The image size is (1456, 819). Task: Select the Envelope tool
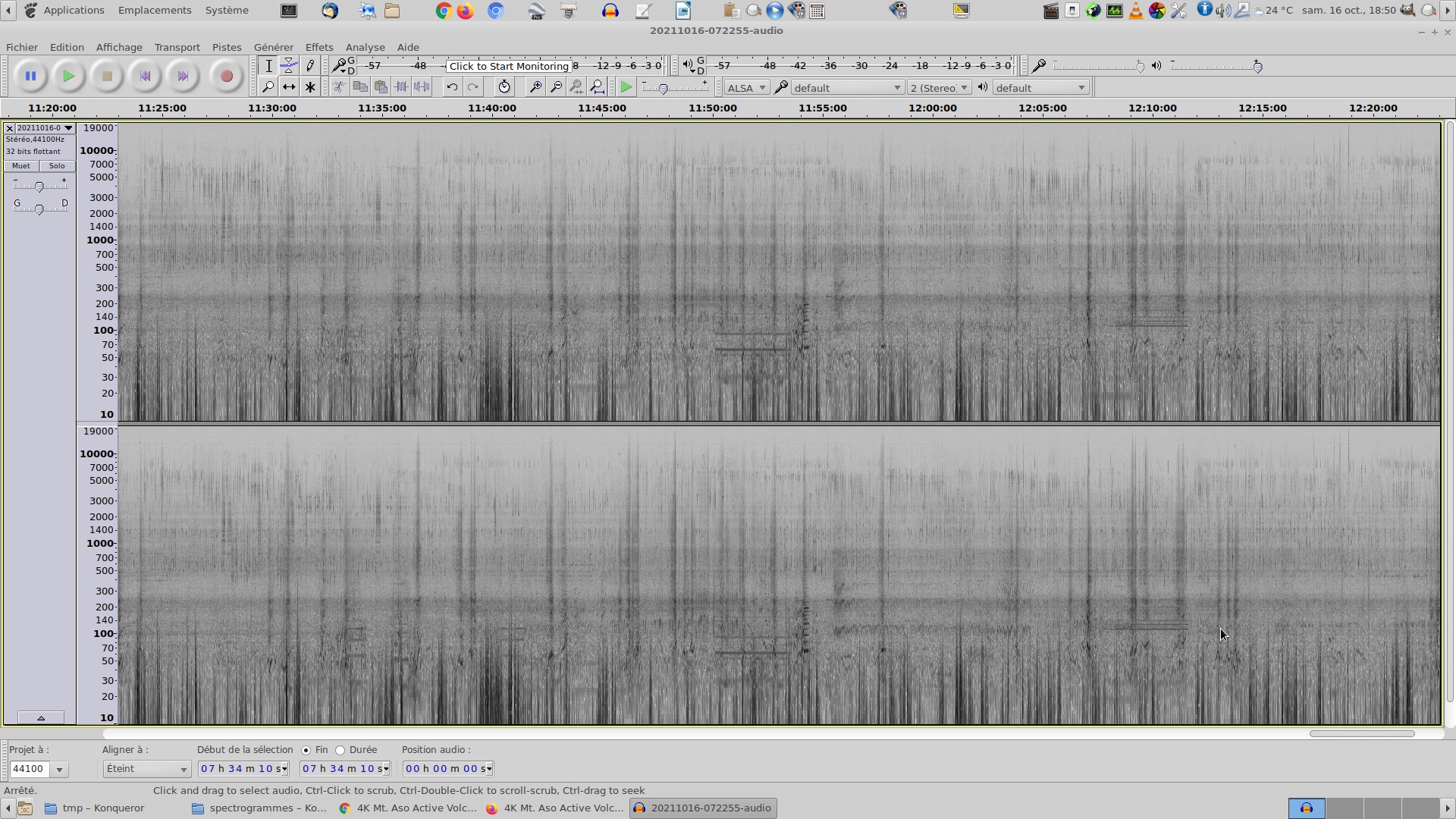289,66
